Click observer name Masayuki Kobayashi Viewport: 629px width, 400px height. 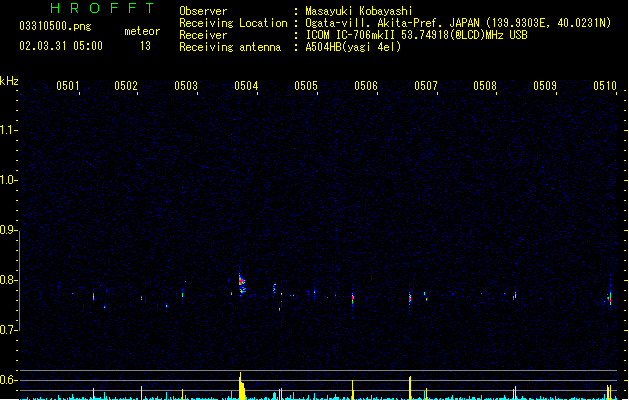click(359, 11)
